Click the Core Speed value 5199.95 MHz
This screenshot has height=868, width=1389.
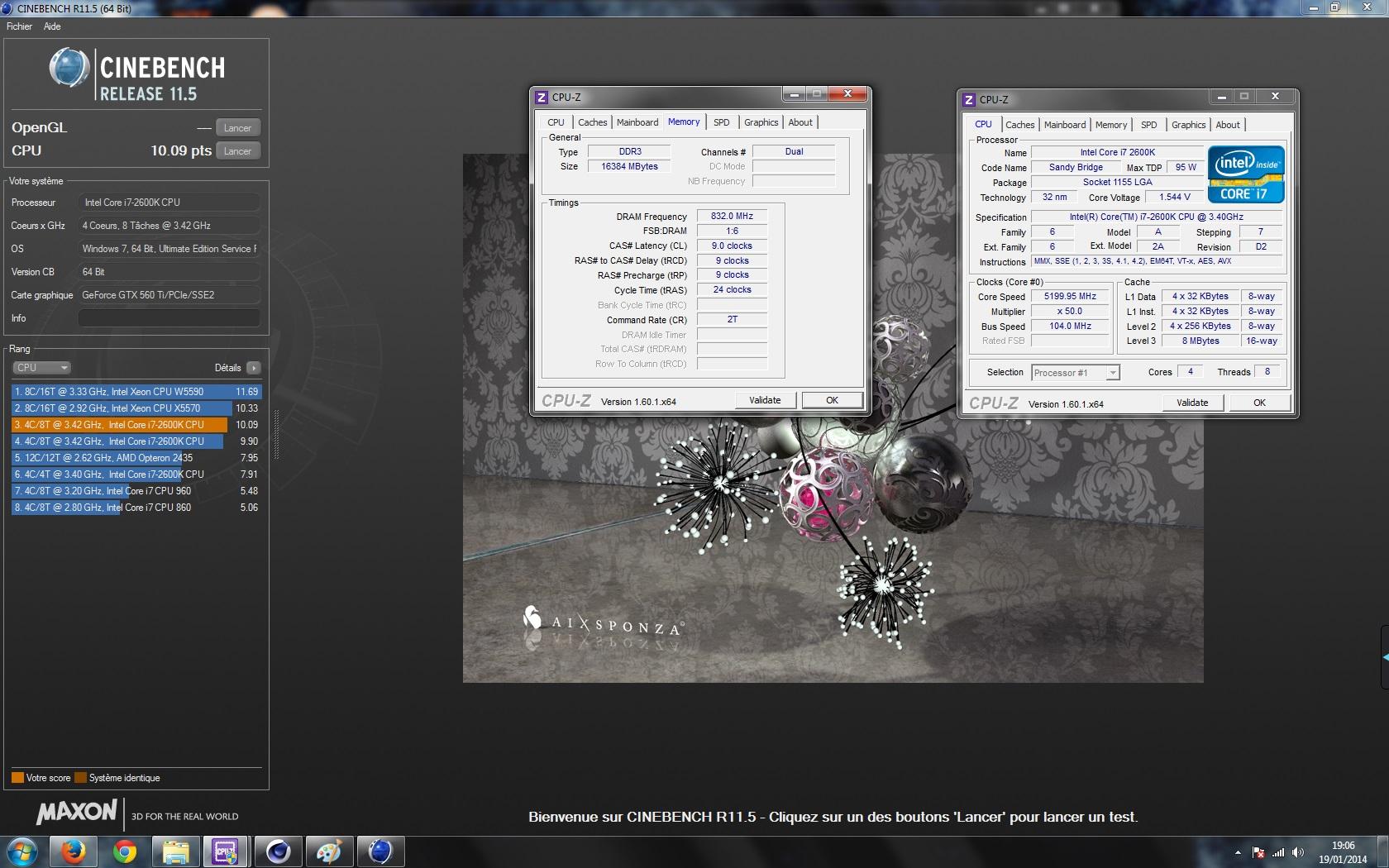coord(1070,296)
